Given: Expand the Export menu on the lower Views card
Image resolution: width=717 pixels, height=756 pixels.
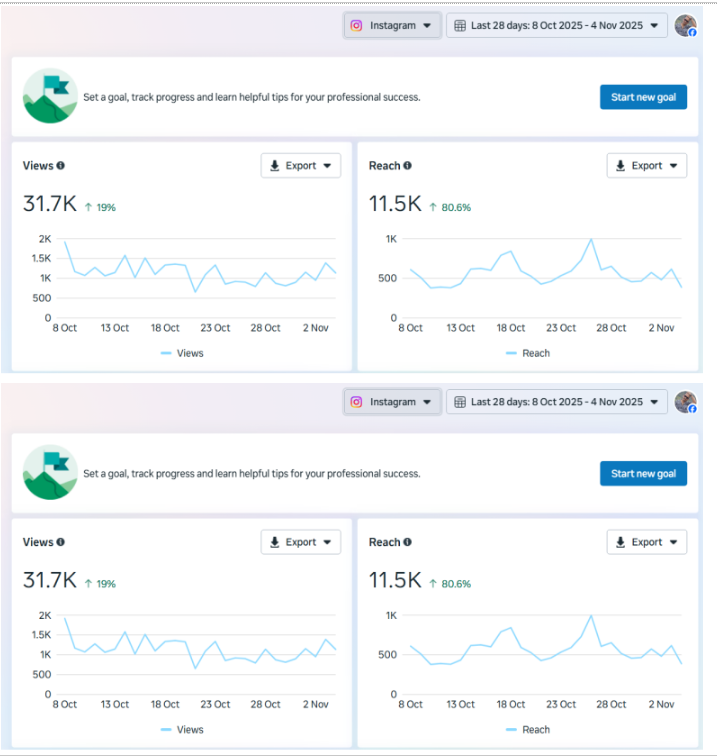Looking at the screenshot, I should [x=301, y=542].
